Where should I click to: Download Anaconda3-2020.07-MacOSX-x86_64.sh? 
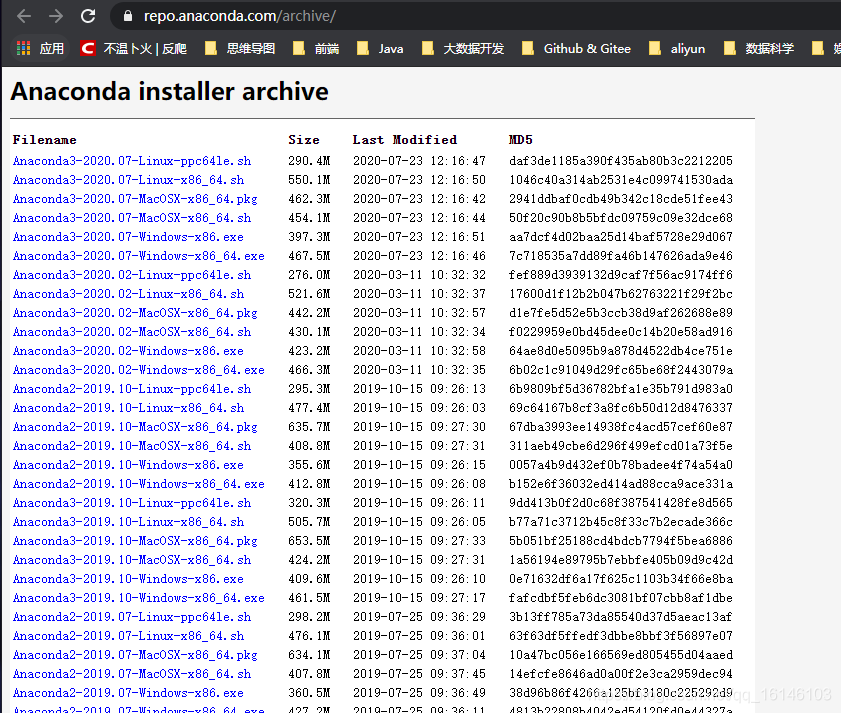point(132,218)
